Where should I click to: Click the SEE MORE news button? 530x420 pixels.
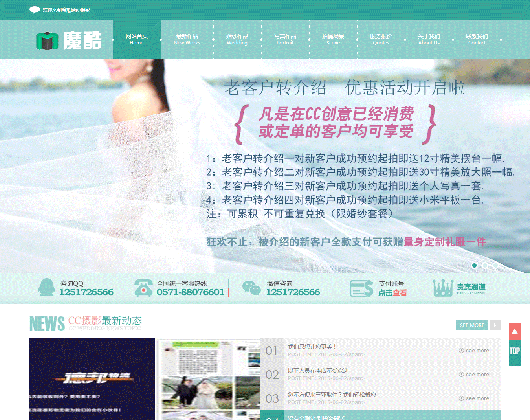click(x=472, y=325)
